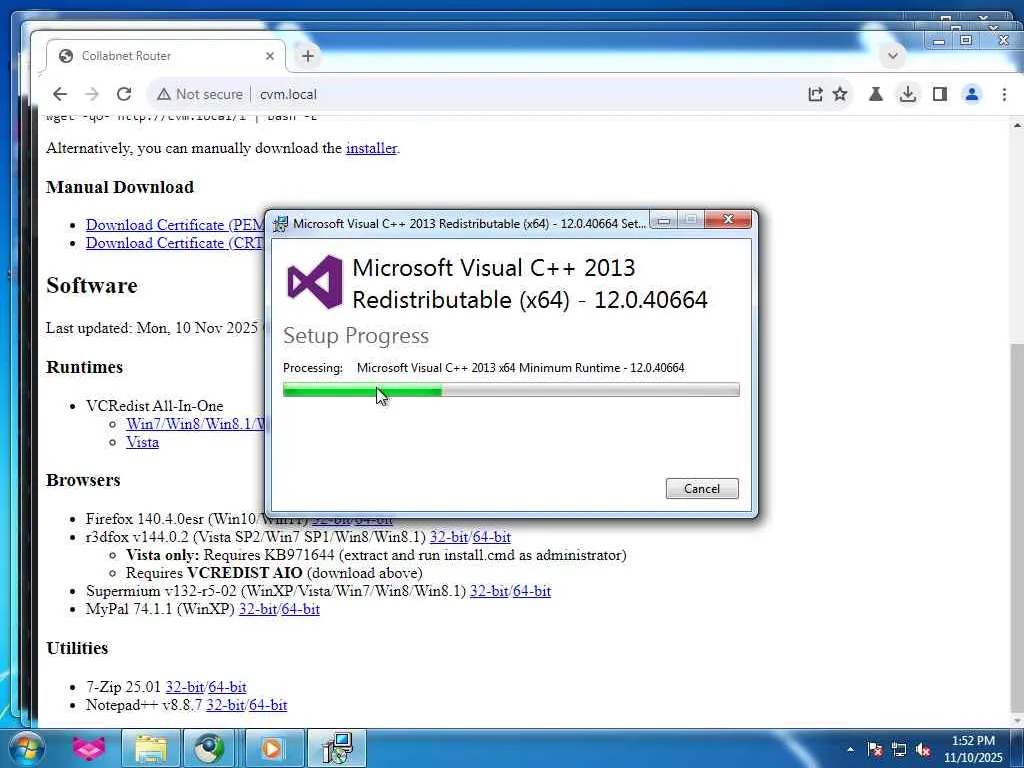This screenshot has height=768, width=1024.
Task: Click the "Processing:" runtime status text
Action: [x=483, y=368]
